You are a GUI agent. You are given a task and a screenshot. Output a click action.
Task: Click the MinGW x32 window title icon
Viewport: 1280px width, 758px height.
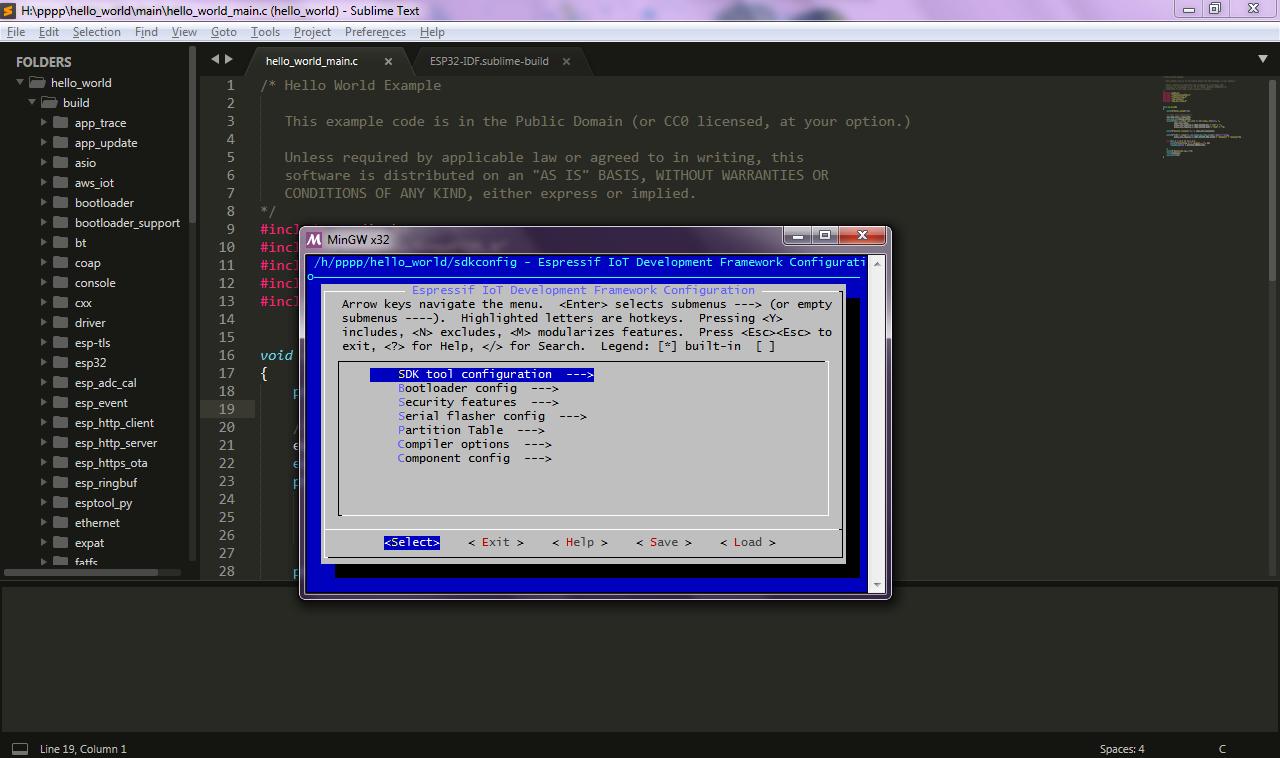[x=314, y=239]
